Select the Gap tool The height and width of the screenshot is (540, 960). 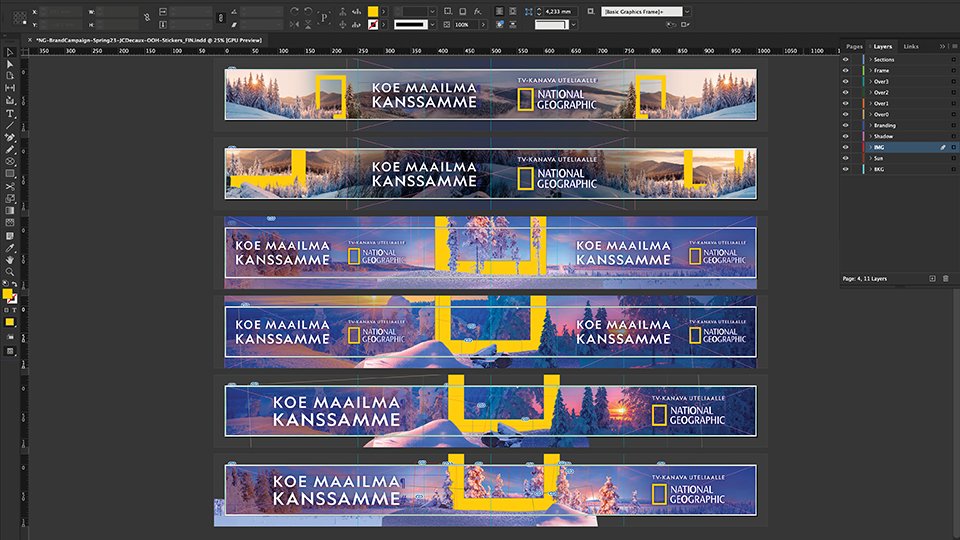coord(10,88)
